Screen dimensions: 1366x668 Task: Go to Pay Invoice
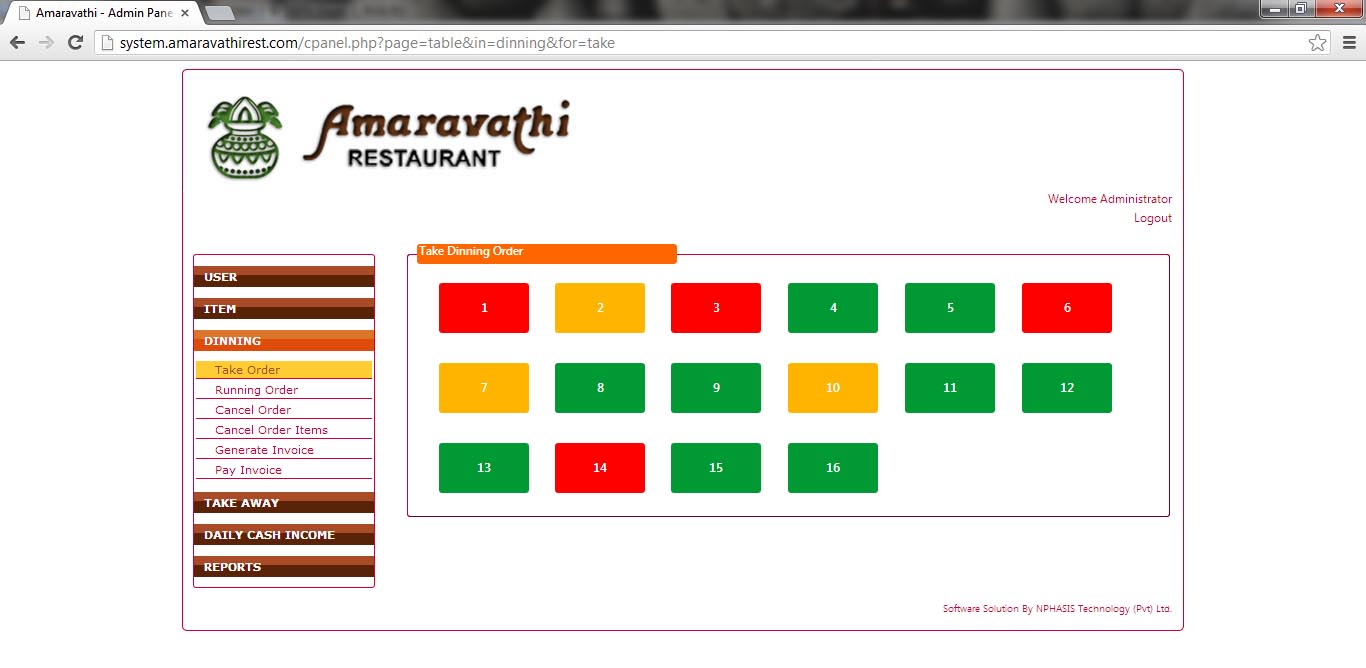point(248,470)
